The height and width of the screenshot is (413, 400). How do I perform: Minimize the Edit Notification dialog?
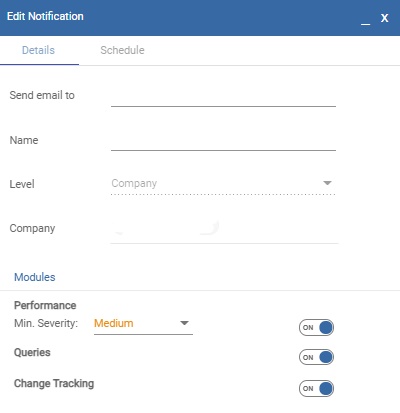click(365, 22)
